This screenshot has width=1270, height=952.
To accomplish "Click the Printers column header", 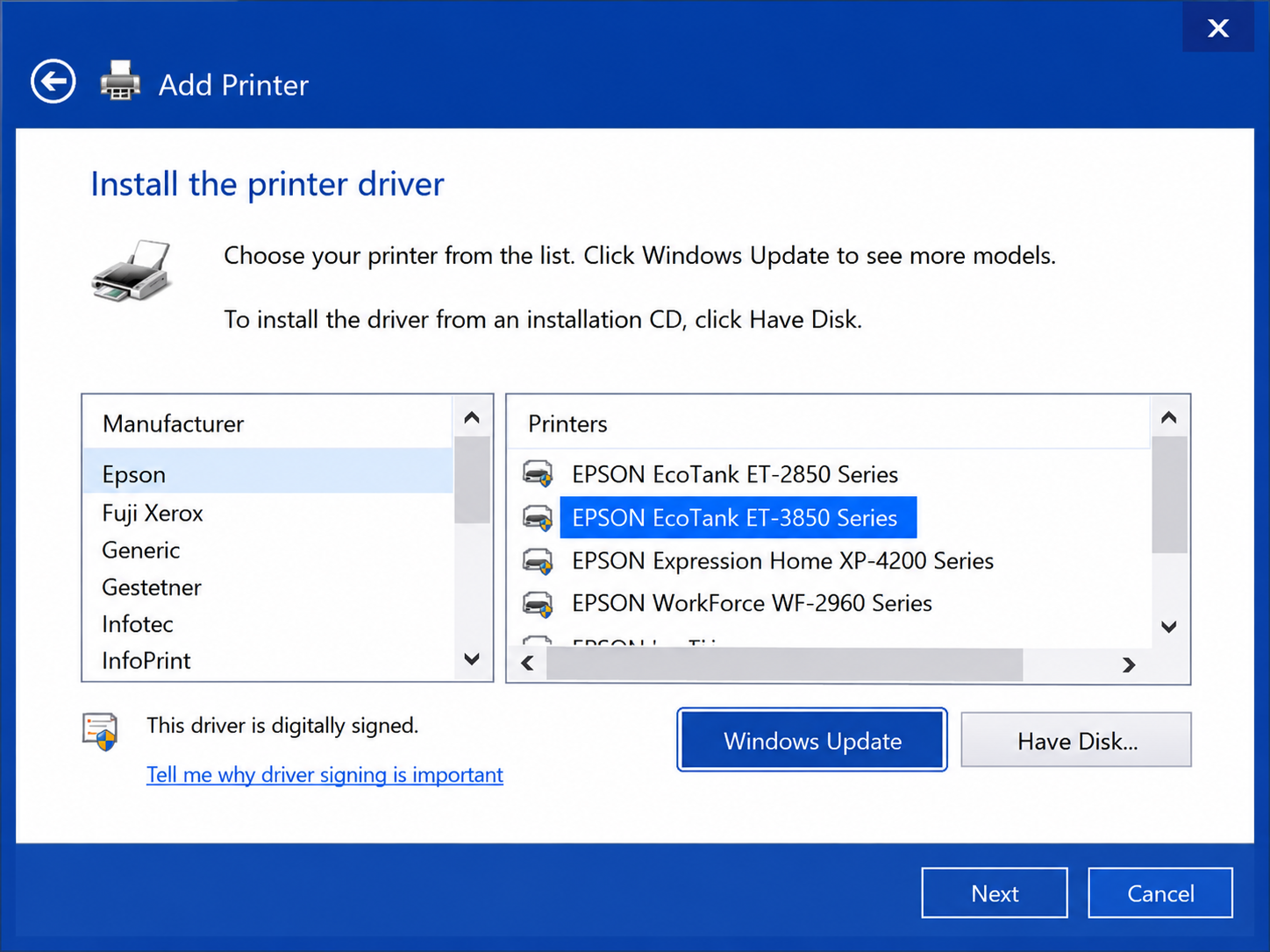I will [829, 423].
